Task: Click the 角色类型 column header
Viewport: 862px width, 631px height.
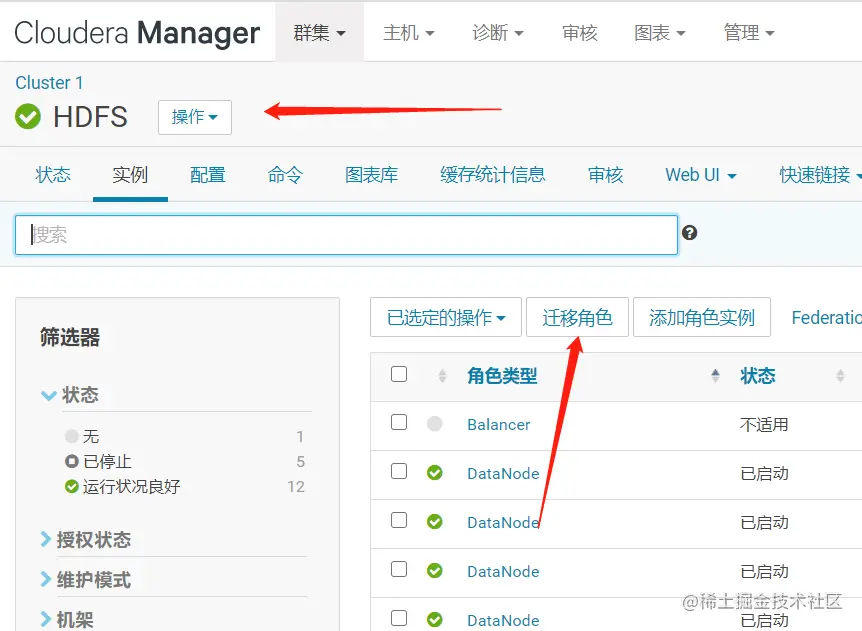Action: pyautogui.click(x=502, y=376)
